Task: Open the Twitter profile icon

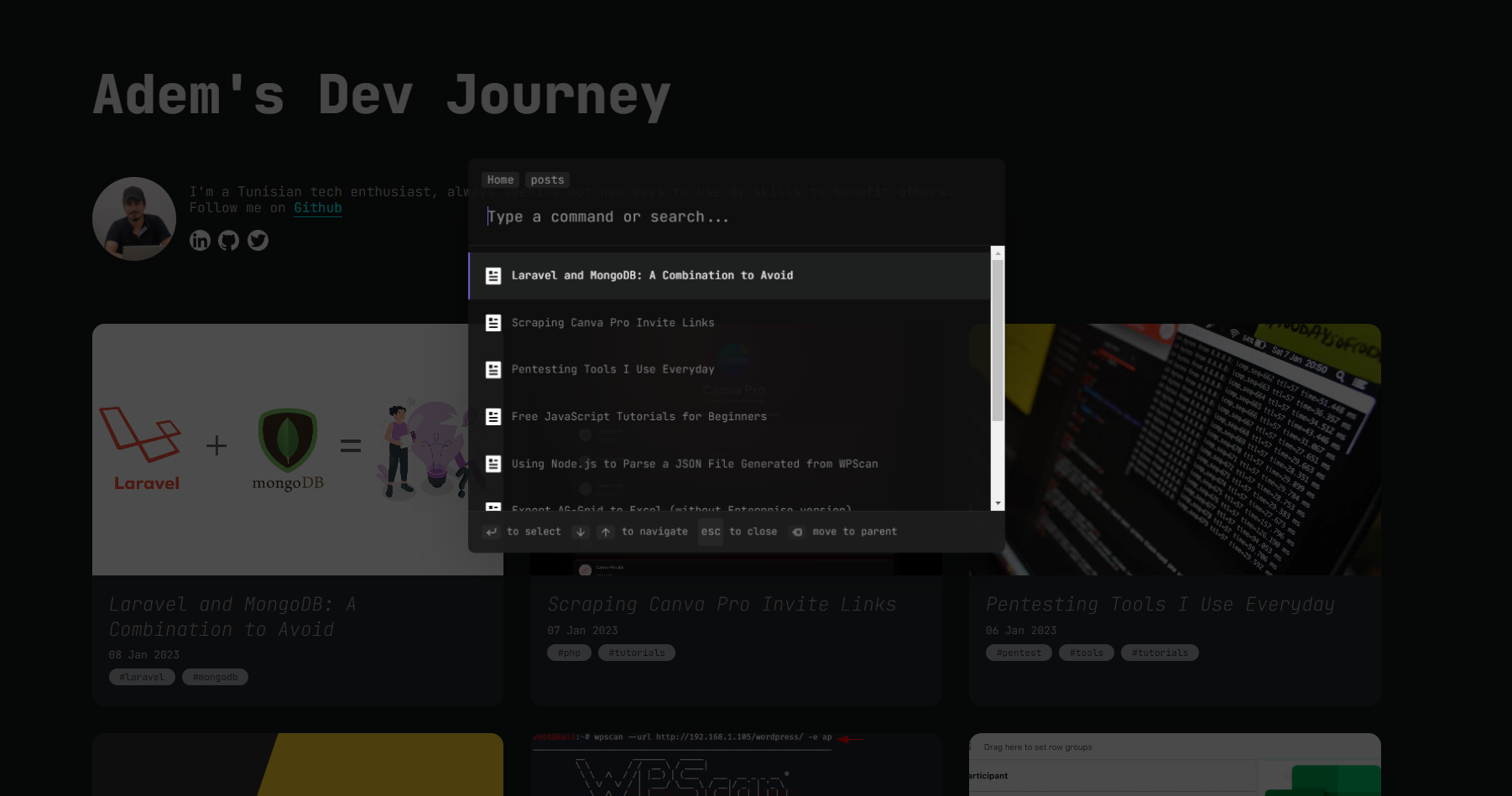Action: tap(258, 241)
